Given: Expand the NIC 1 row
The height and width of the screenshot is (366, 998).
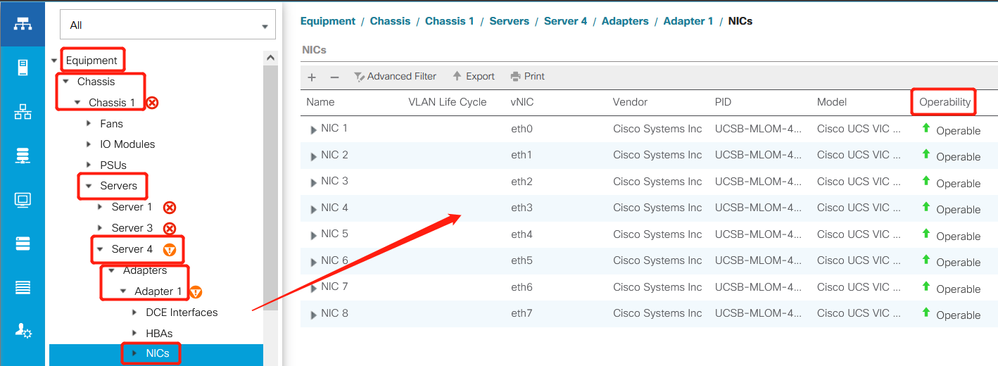Looking at the screenshot, I should click(313, 130).
